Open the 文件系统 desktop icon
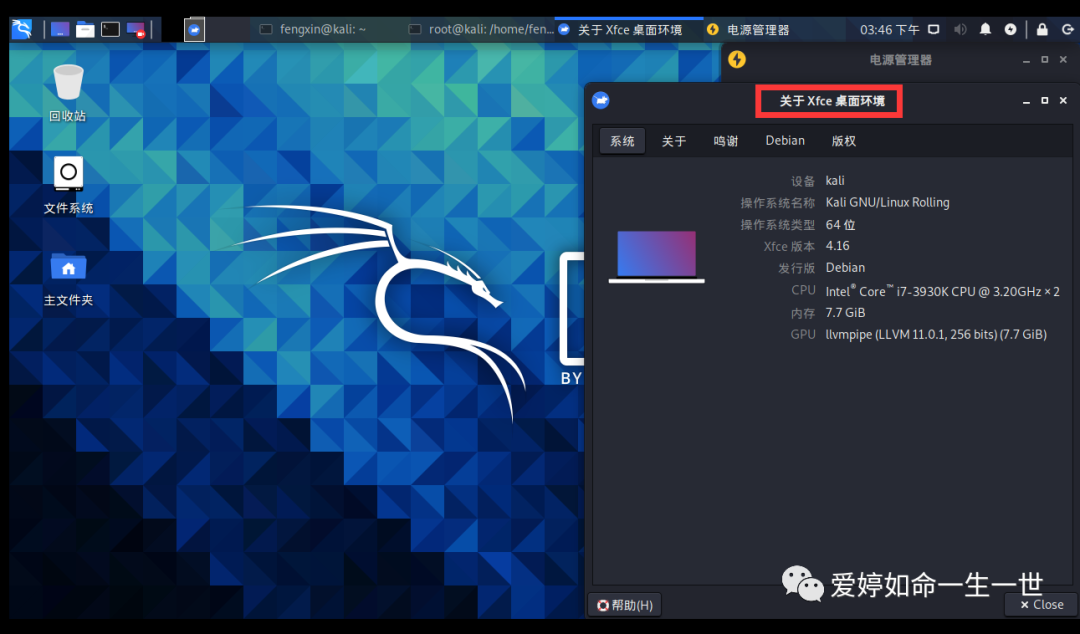Viewport: 1080px width, 634px height. coord(68,185)
